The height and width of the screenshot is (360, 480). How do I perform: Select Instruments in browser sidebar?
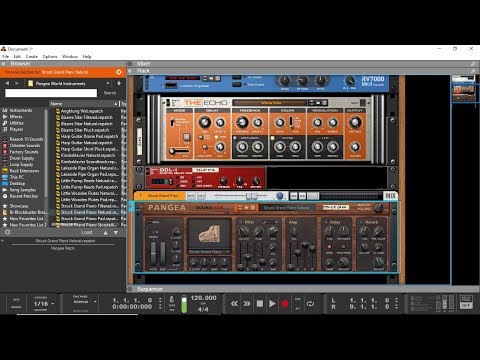point(21,110)
